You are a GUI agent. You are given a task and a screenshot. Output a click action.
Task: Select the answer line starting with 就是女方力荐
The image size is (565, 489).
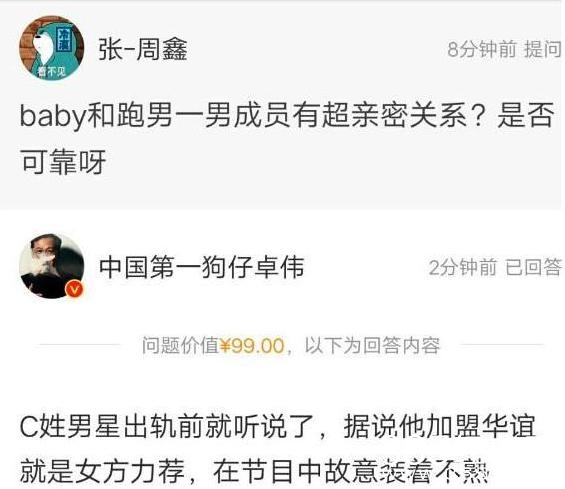pyautogui.click(x=254, y=471)
